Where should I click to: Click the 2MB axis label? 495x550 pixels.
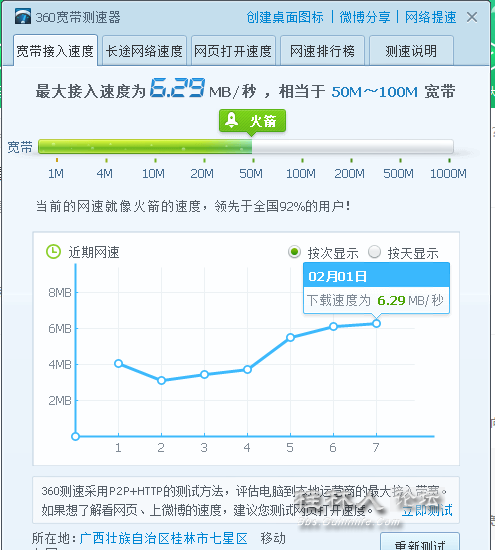pyautogui.click(x=60, y=400)
